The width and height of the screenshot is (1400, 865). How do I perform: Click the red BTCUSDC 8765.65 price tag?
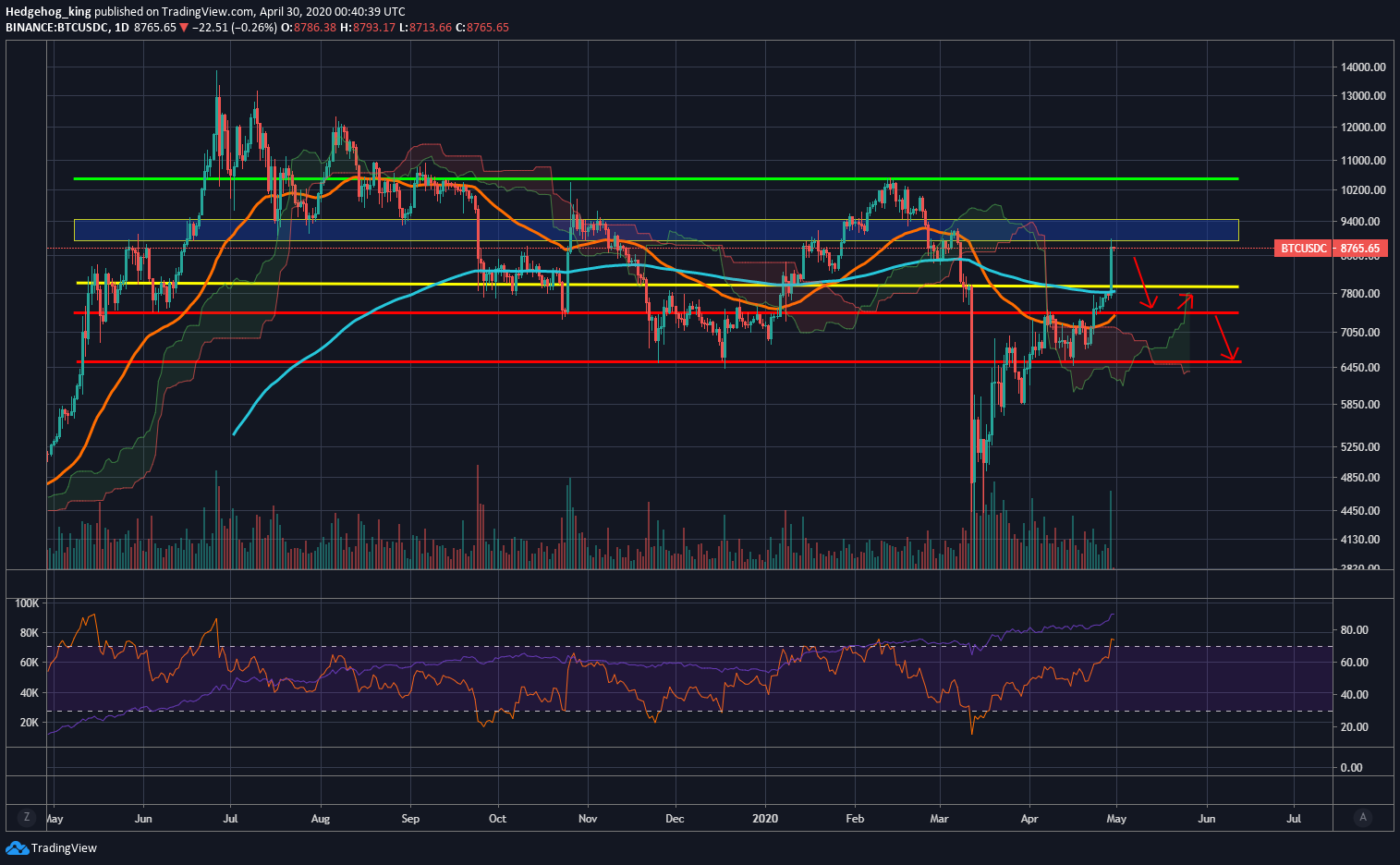point(1332,249)
